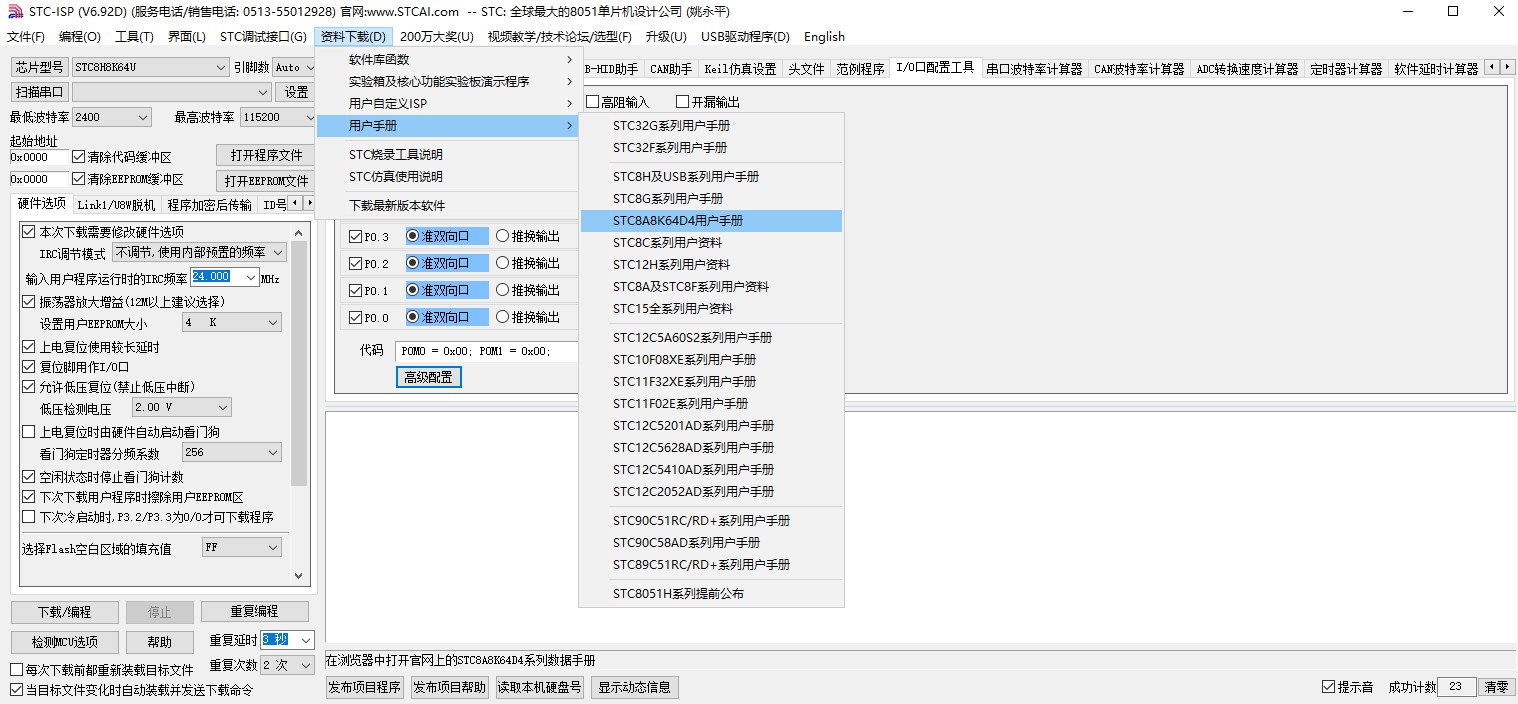Toggle 提示音 checkbox

(1328, 687)
